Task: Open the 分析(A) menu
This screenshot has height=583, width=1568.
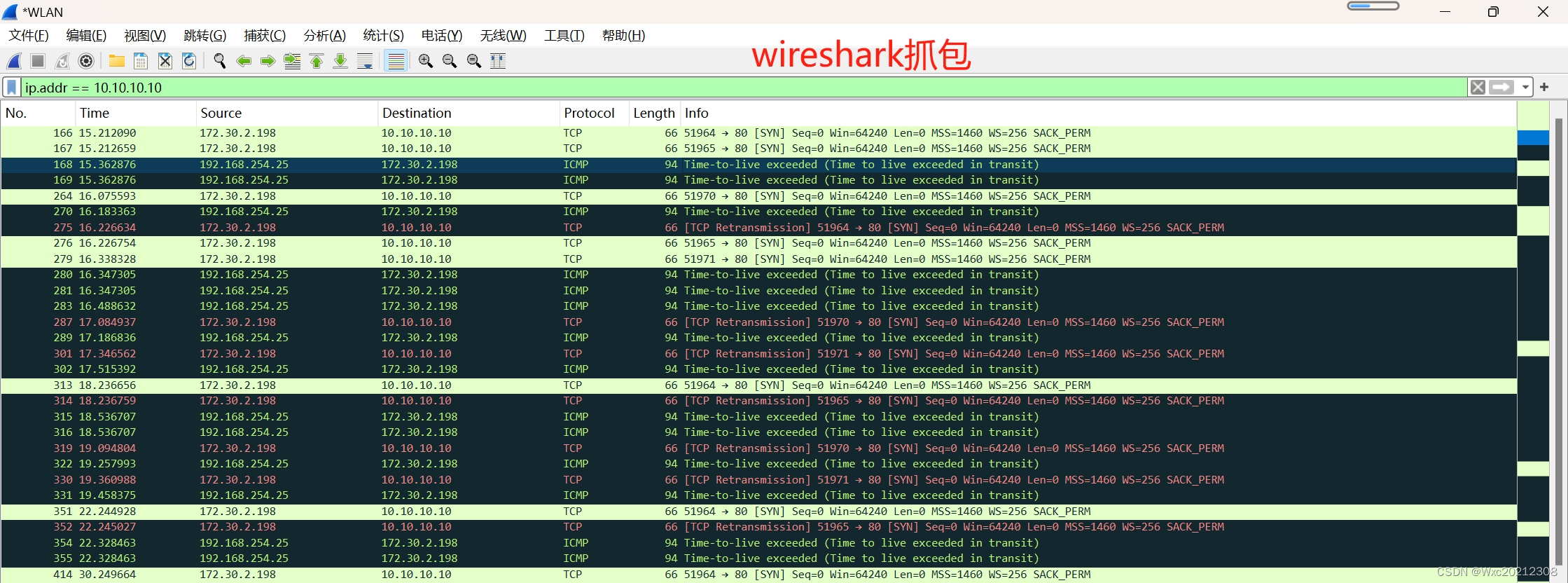Action: pyautogui.click(x=325, y=36)
